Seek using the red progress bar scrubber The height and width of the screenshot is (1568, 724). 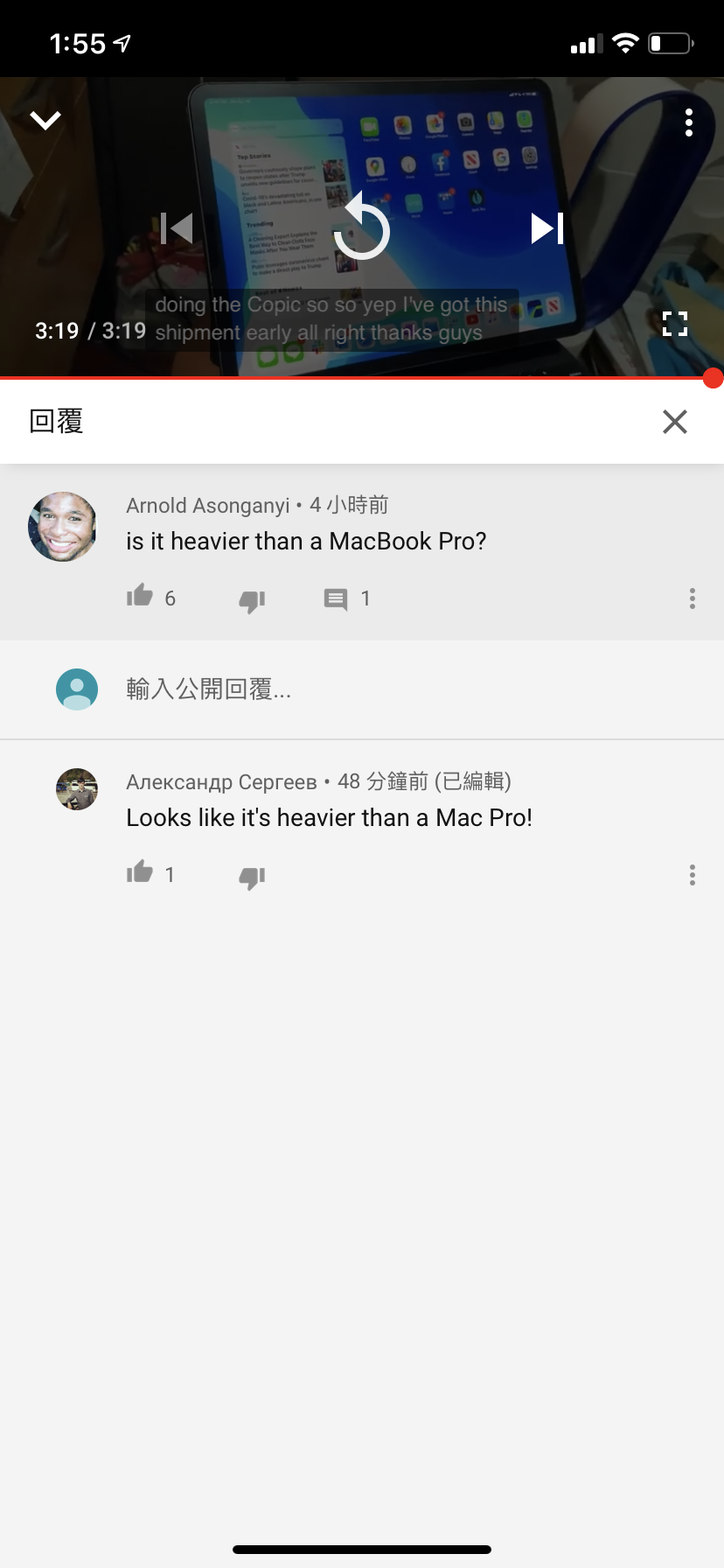(x=713, y=378)
